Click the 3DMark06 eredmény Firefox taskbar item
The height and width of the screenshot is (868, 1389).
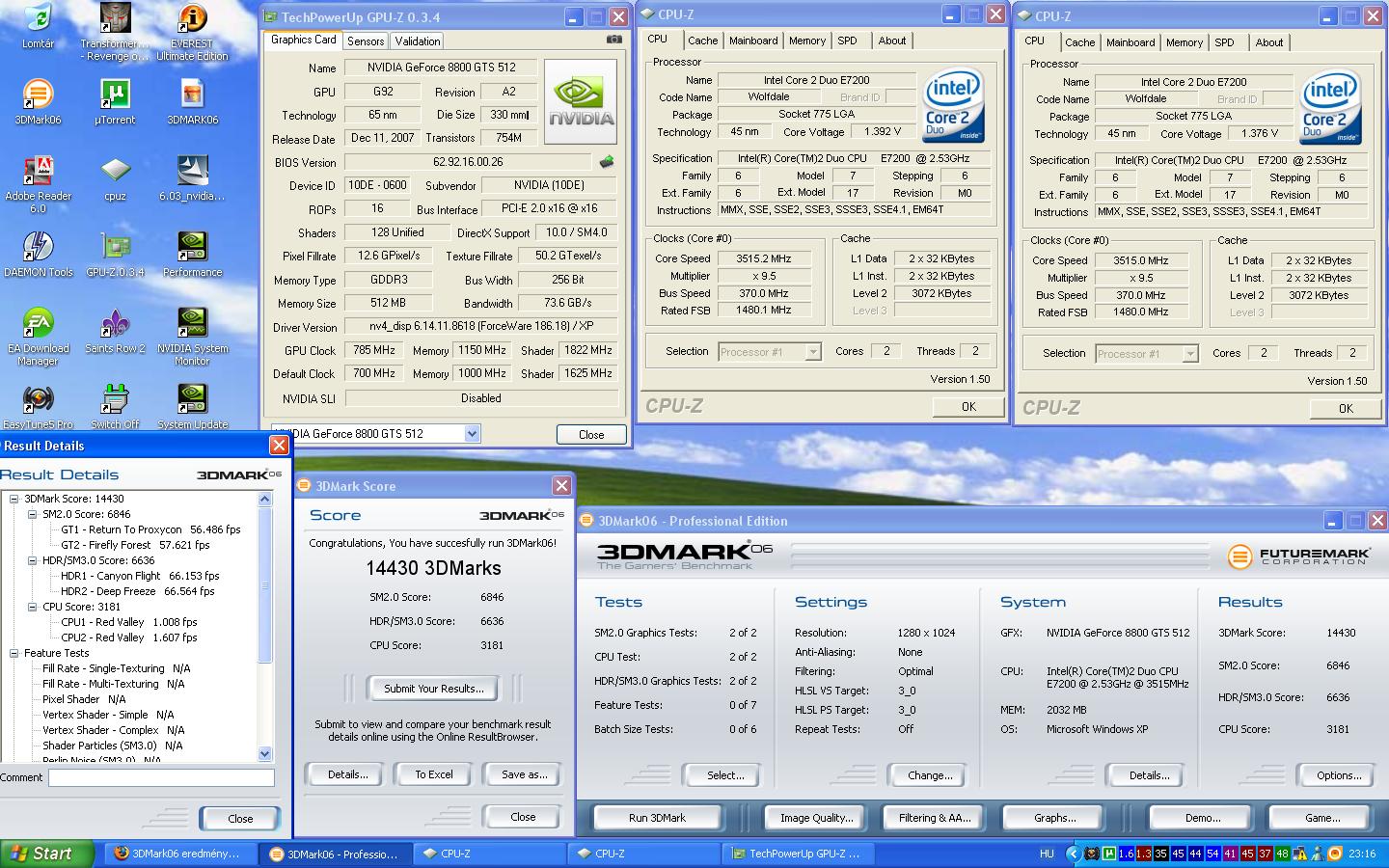point(180,854)
